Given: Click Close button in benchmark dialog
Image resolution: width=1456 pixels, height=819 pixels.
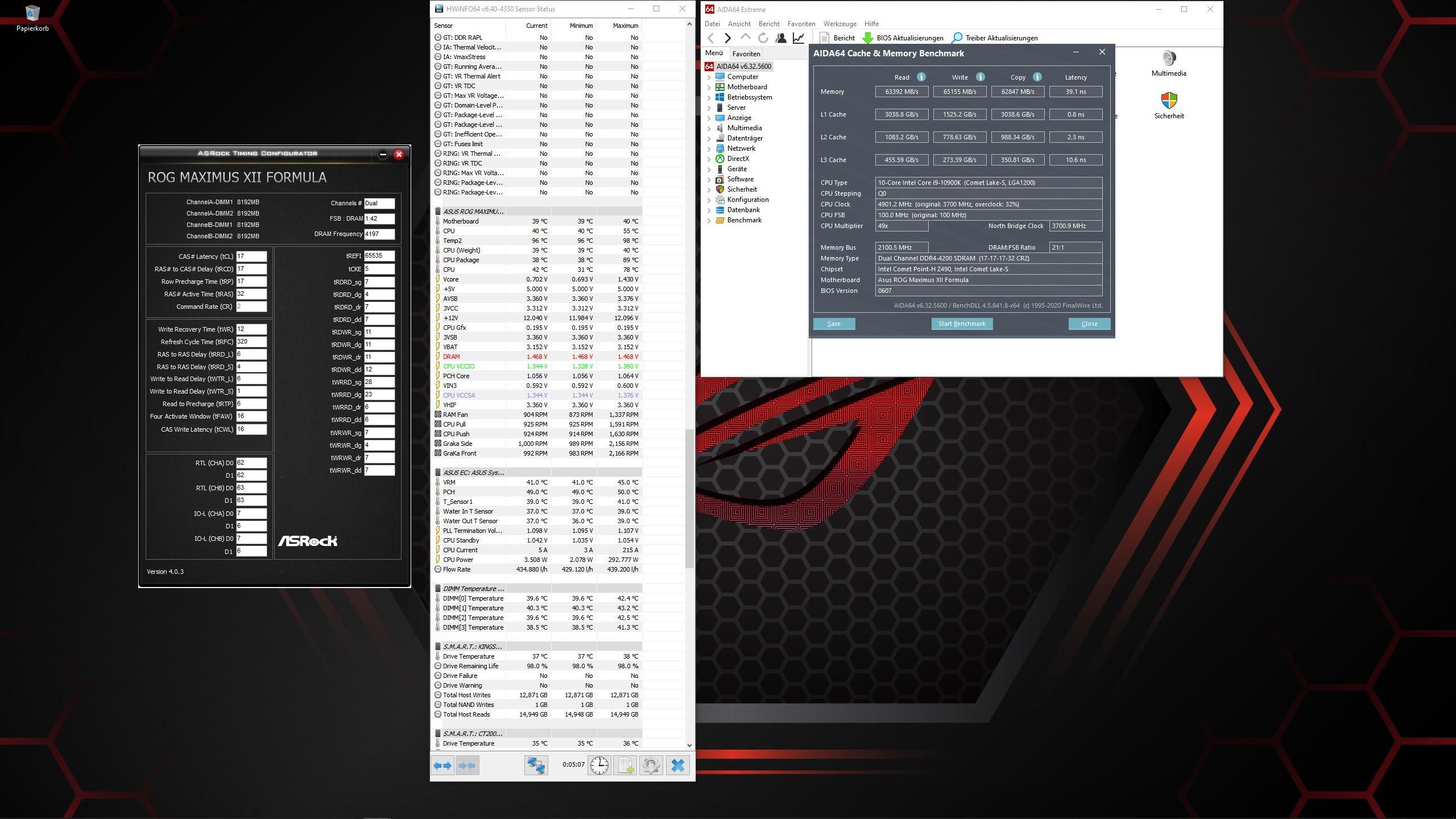Looking at the screenshot, I should point(1089,324).
